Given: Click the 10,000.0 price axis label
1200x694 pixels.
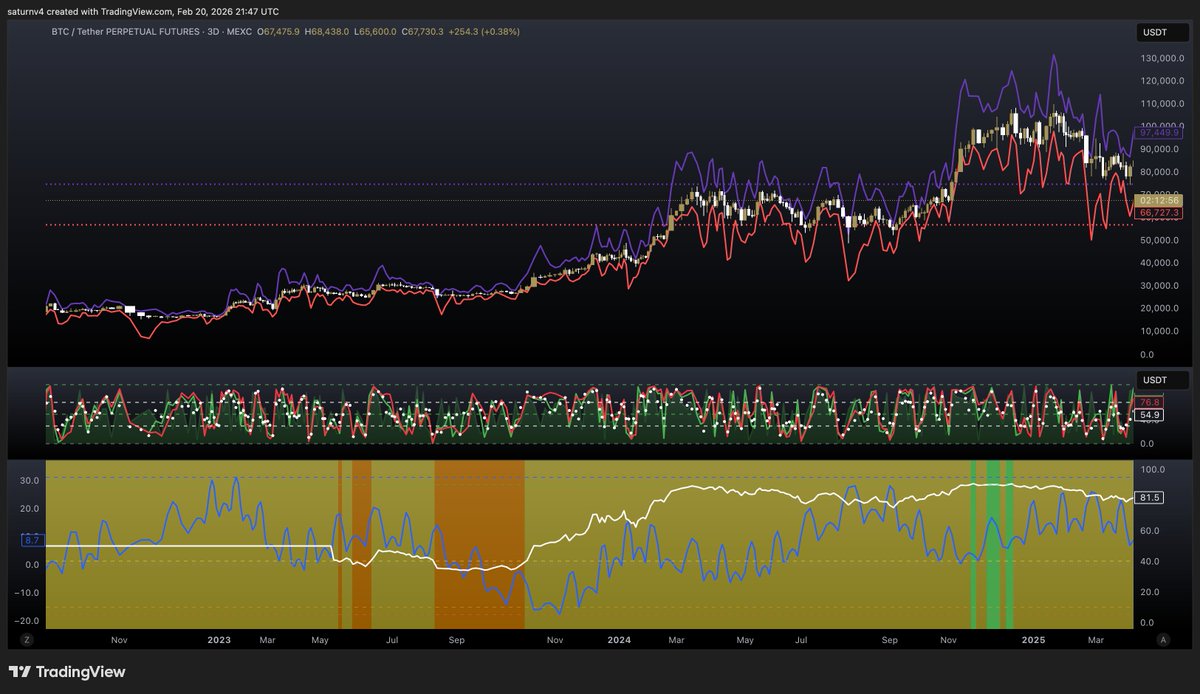Looking at the screenshot, I should click(x=1161, y=332).
